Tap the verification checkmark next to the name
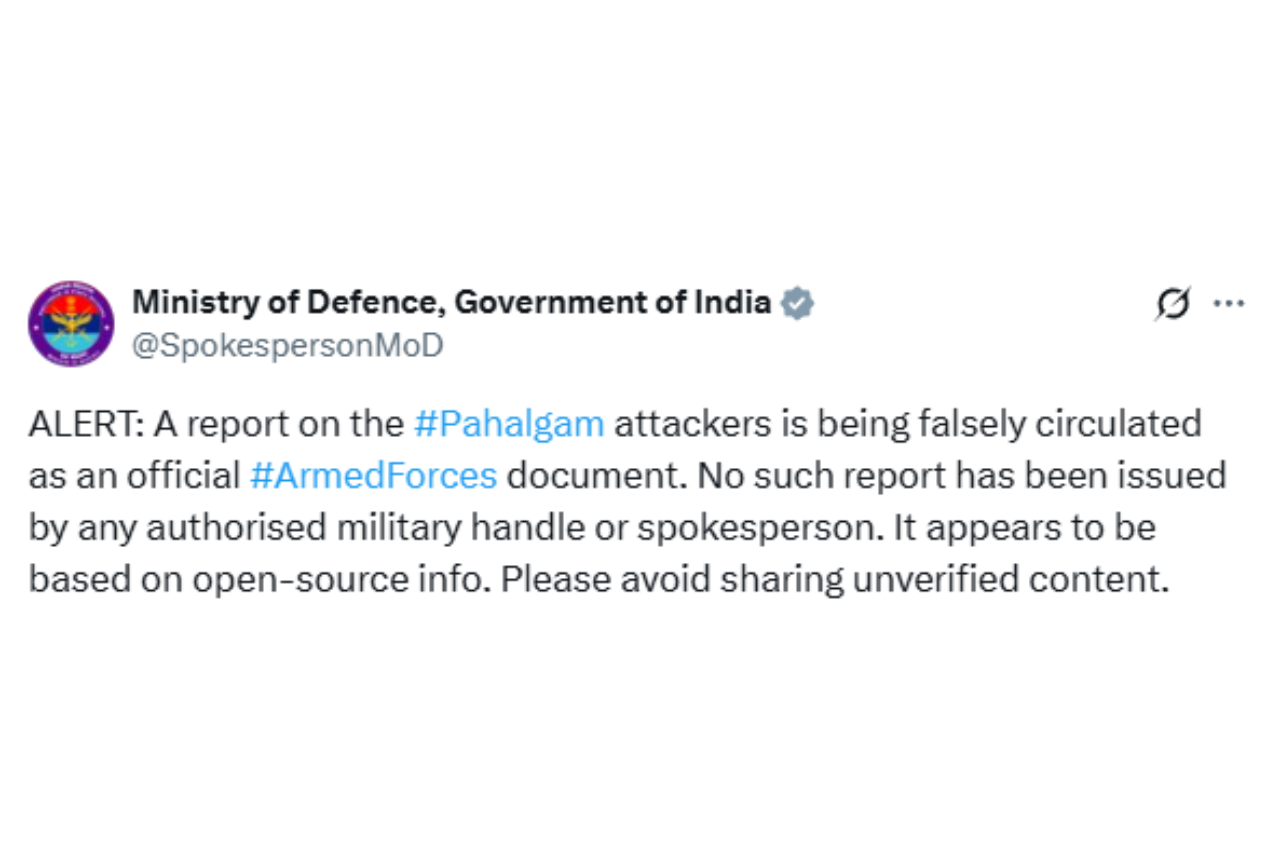This screenshot has width=1280, height=853. [797, 301]
